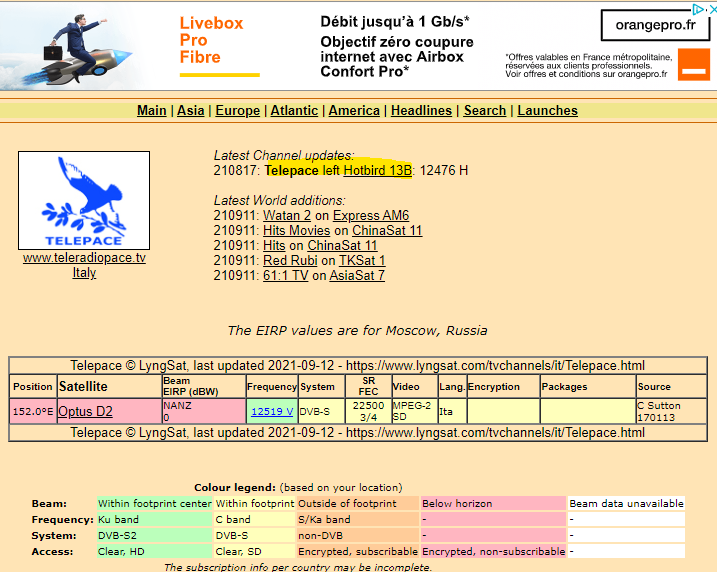The height and width of the screenshot is (572, 717).
Task: Click the MPEG-2 SD video cell
Action: (415, 412)
